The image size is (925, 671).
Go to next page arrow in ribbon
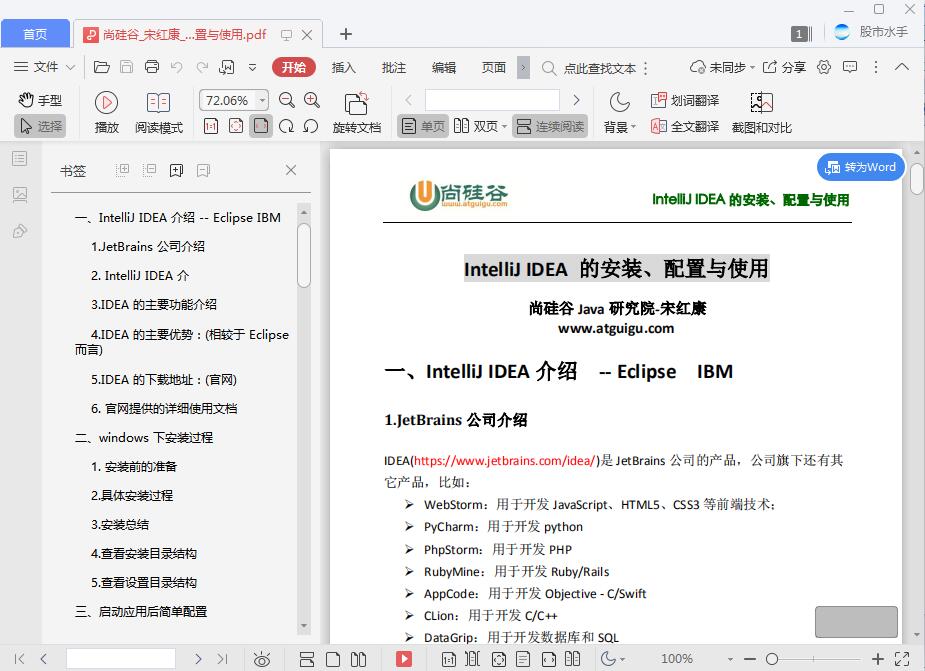(x=576, y=100)
